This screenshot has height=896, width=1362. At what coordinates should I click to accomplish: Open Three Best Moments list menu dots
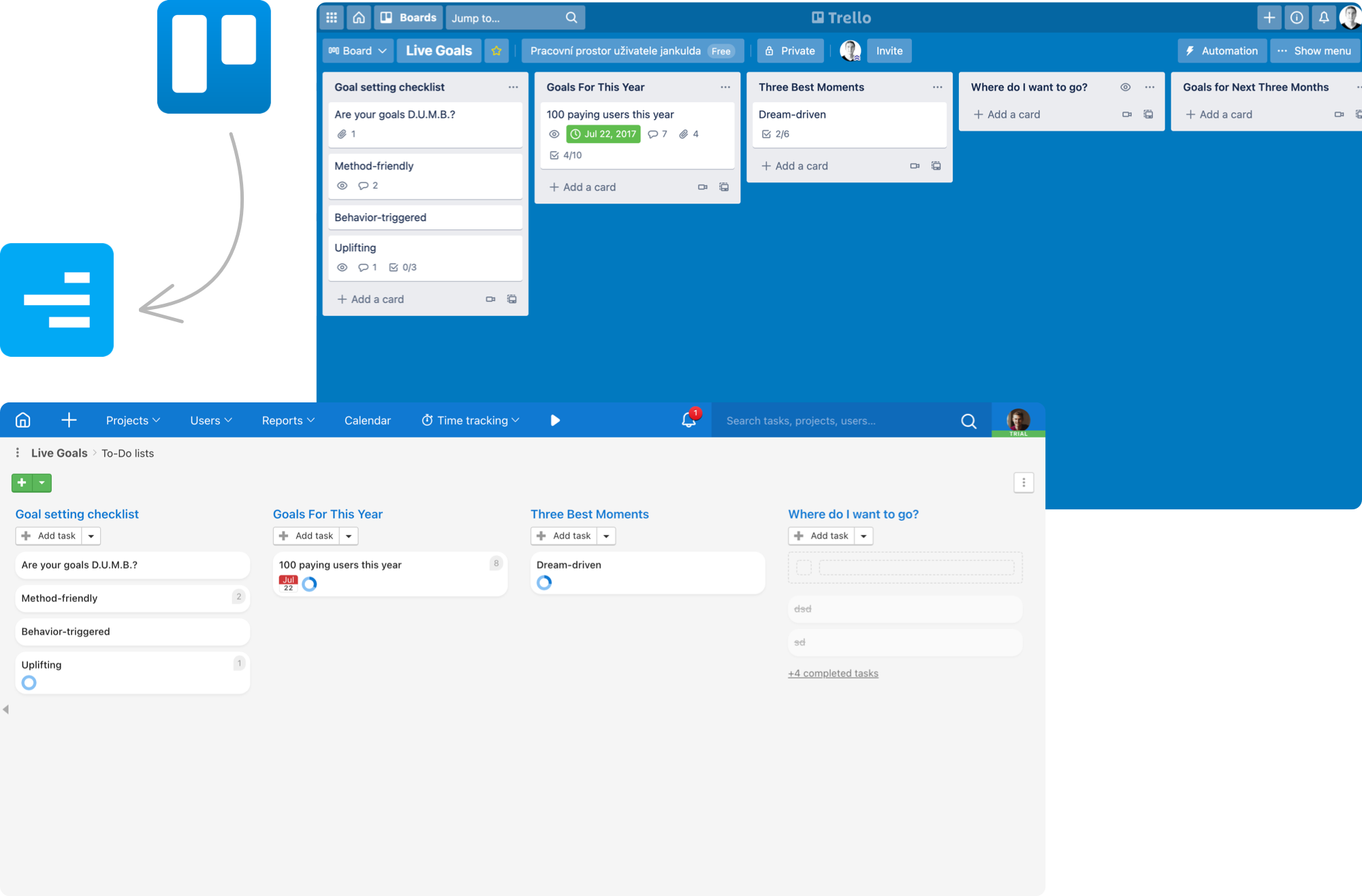(x=938, y=87)
